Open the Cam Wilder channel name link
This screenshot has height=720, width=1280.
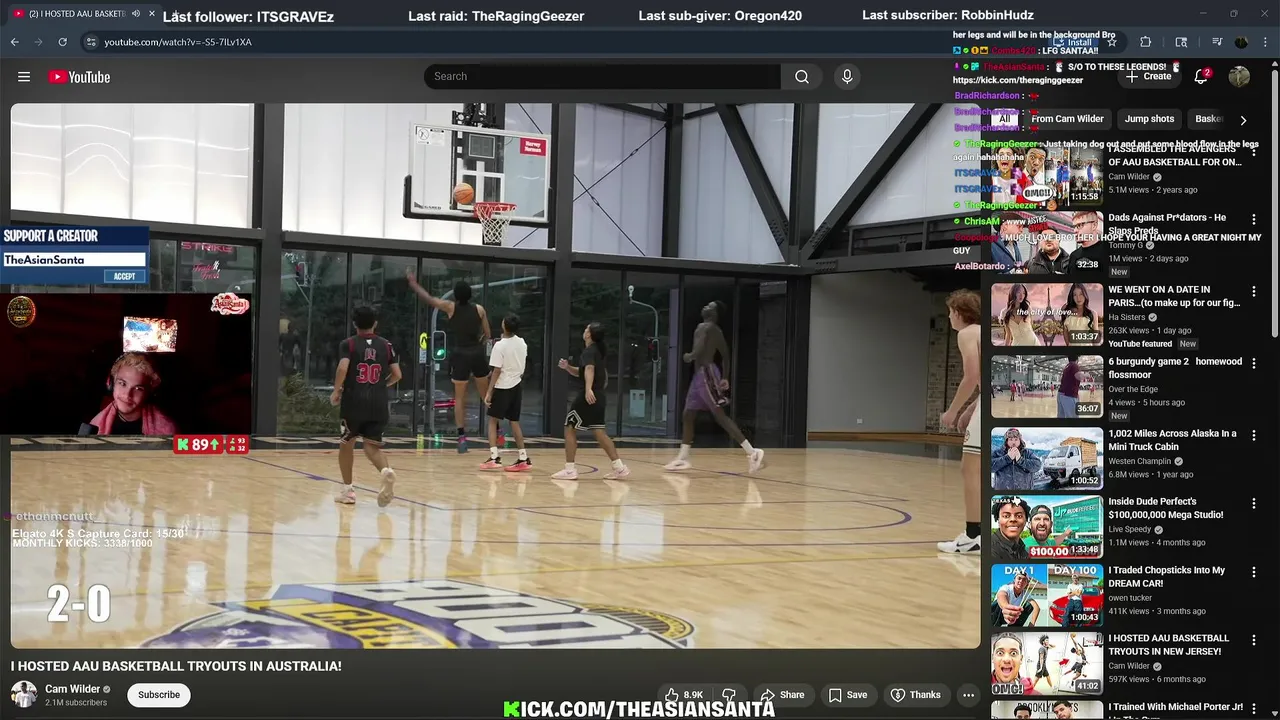(x=72, y=689)
